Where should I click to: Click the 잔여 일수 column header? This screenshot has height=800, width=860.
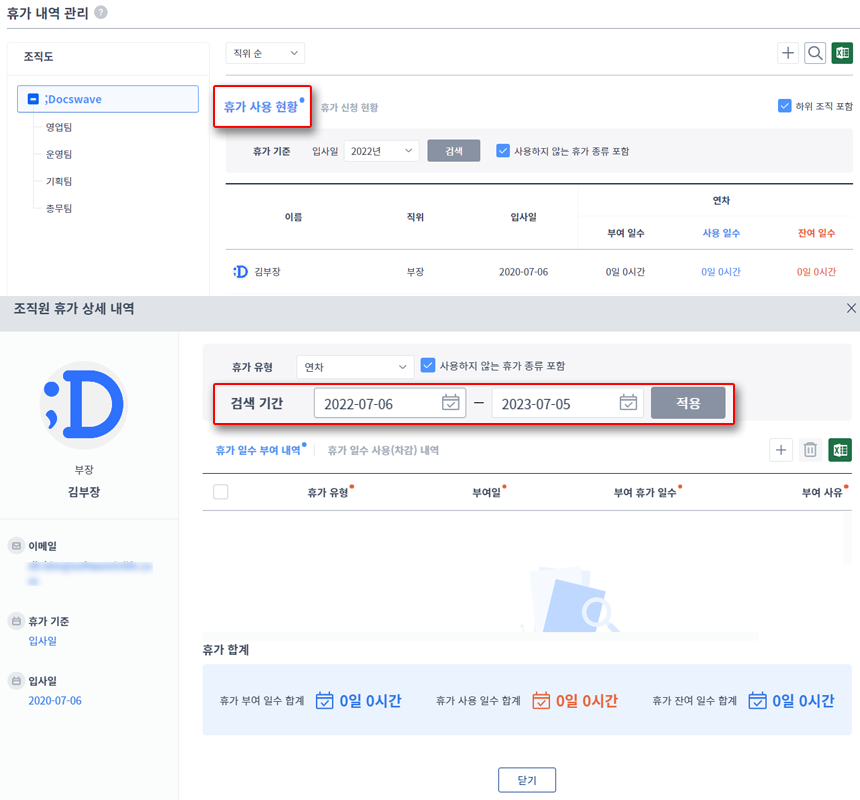tap(816, 233)
